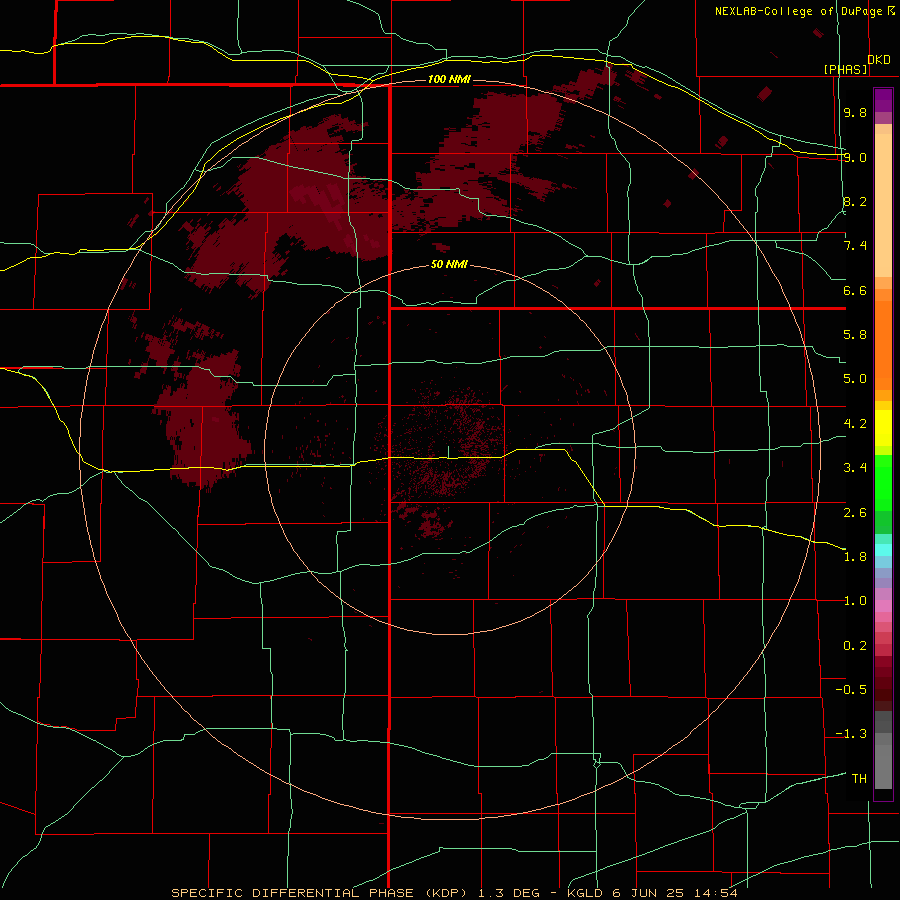
Task: Click the 8.2 scale value
Action: [x=855, y=202]
